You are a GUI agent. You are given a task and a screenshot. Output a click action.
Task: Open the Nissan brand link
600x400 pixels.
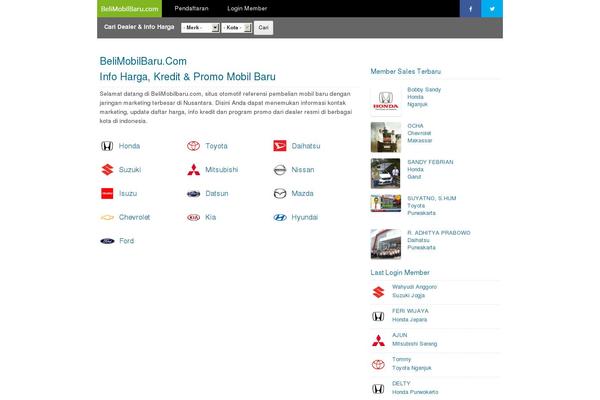coord(303,170)
